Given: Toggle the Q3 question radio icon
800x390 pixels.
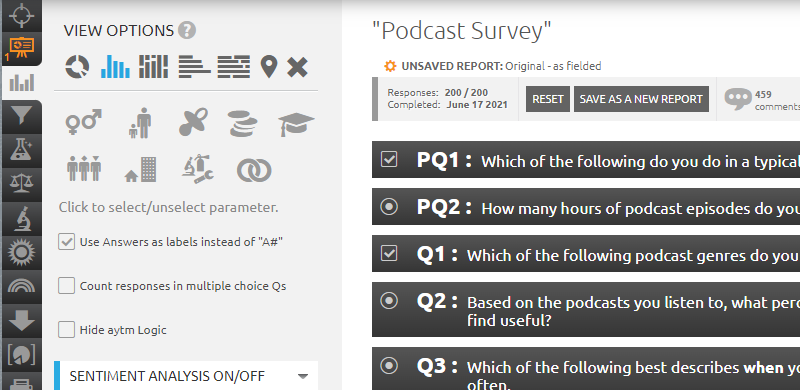Looking at the screenshot, I should (389, 365).
